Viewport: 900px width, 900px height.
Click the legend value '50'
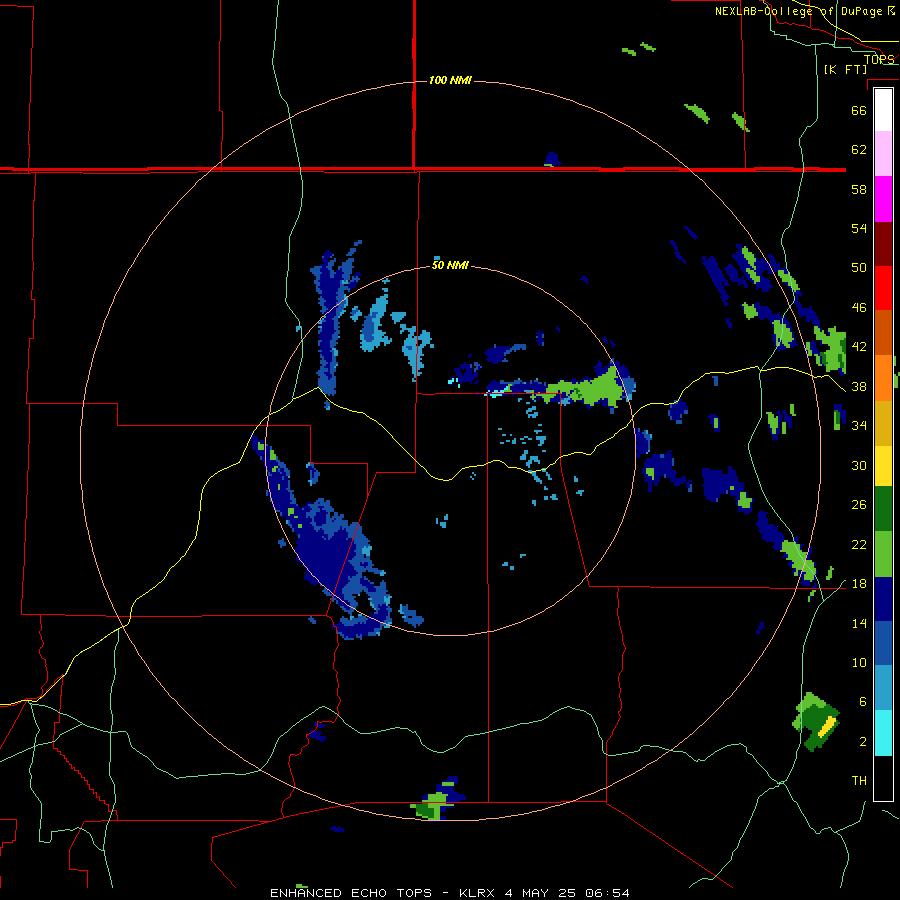(x=859, y=267)
